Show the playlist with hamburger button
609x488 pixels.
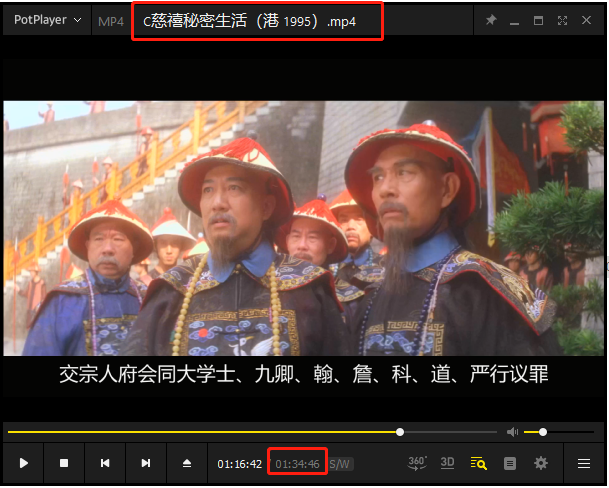point(584,464)
